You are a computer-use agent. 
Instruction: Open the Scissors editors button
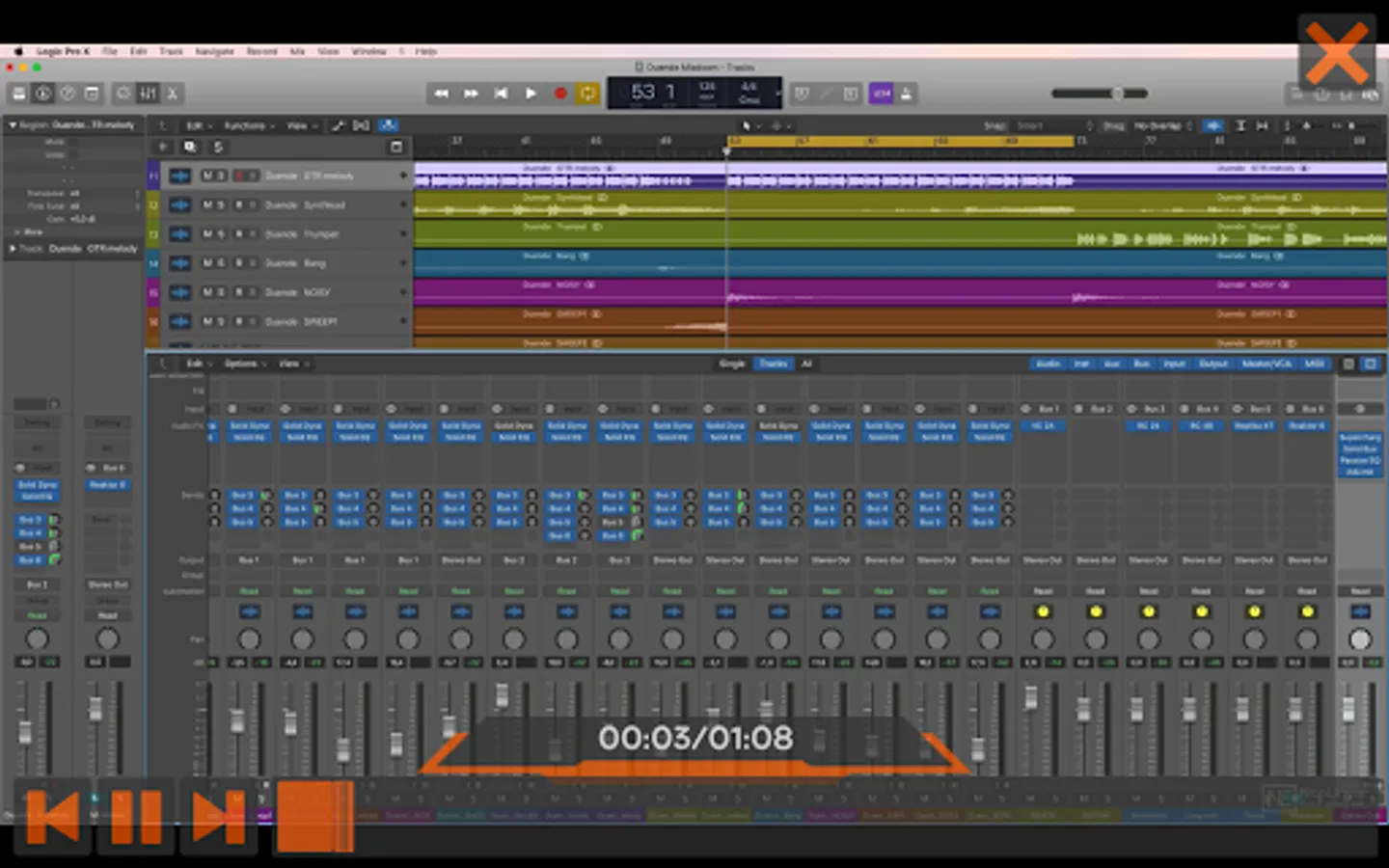click(x=173, y=94)
